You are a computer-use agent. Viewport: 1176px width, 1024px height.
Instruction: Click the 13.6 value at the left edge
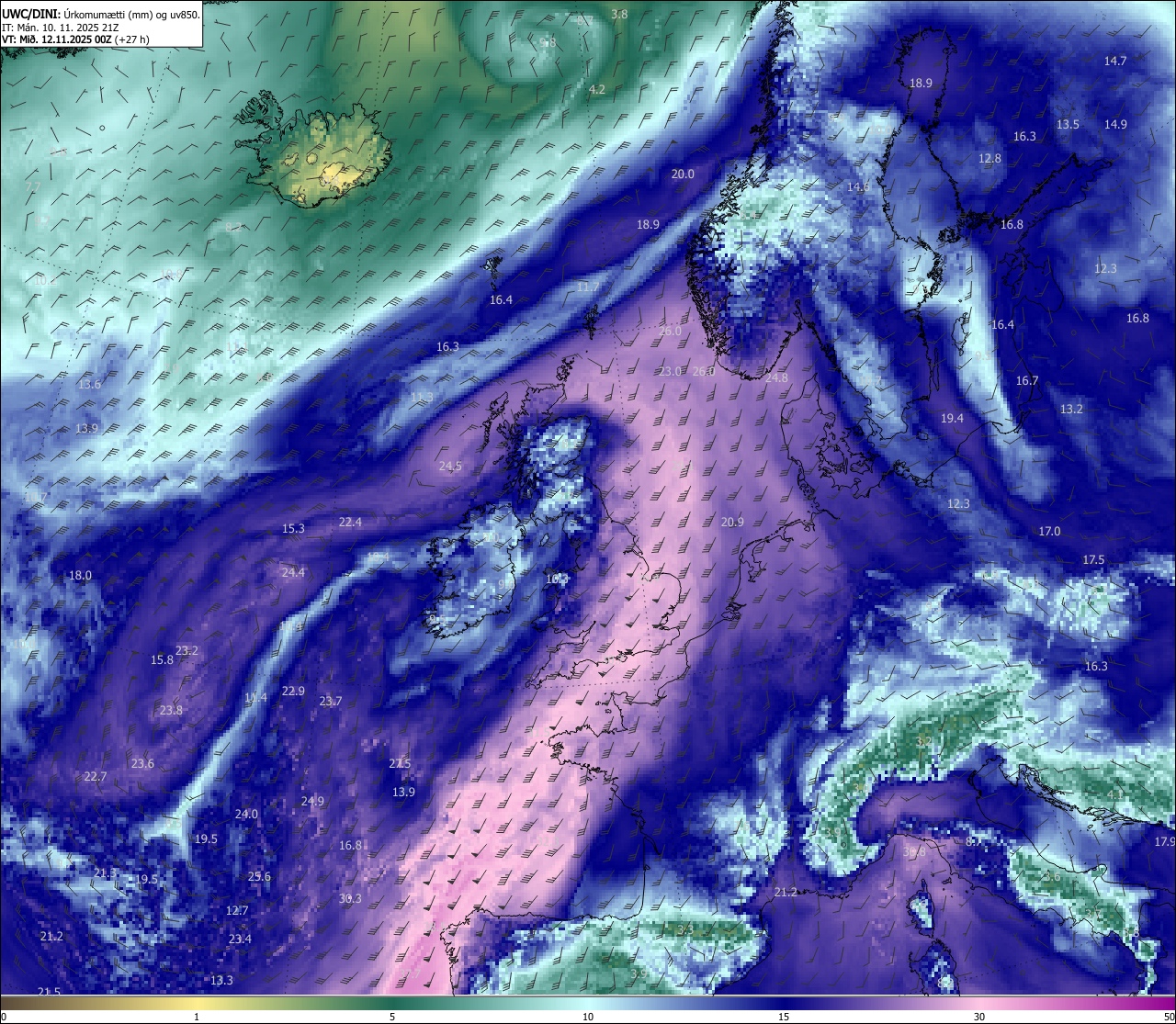pos(89,384)
